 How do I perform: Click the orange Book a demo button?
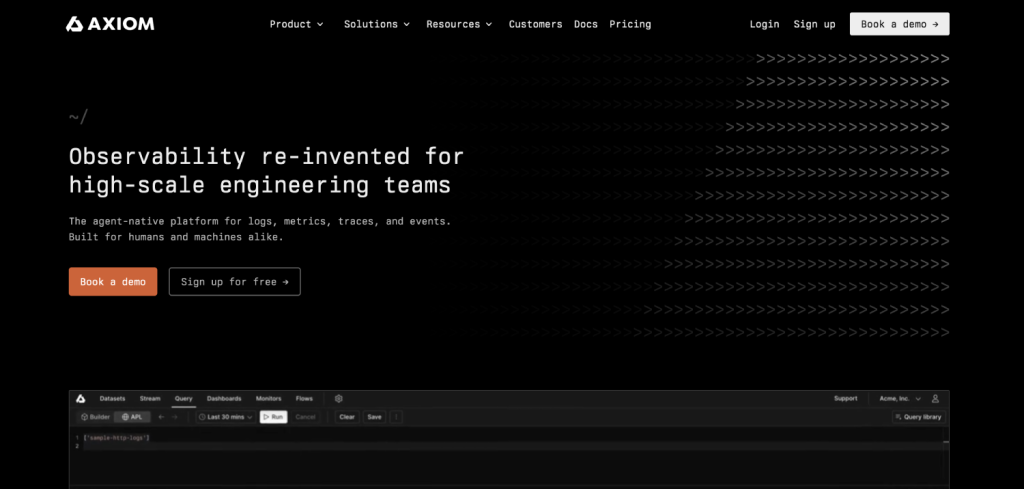pos(113,281)
